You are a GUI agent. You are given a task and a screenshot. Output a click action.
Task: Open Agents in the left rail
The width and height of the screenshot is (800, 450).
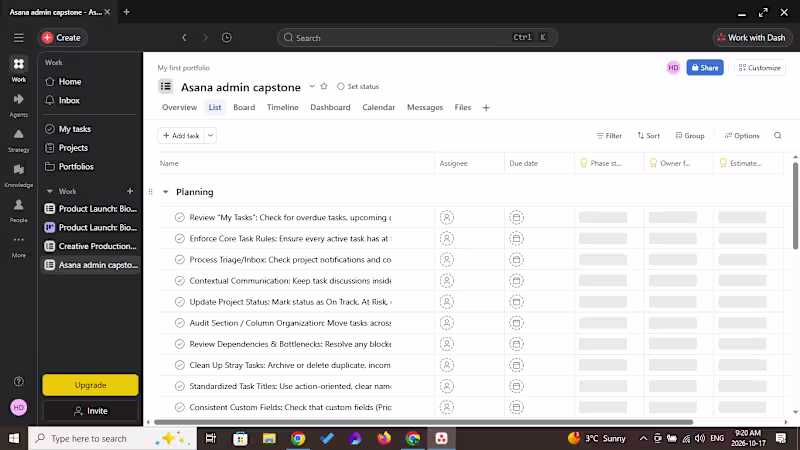tap(18, 105)
